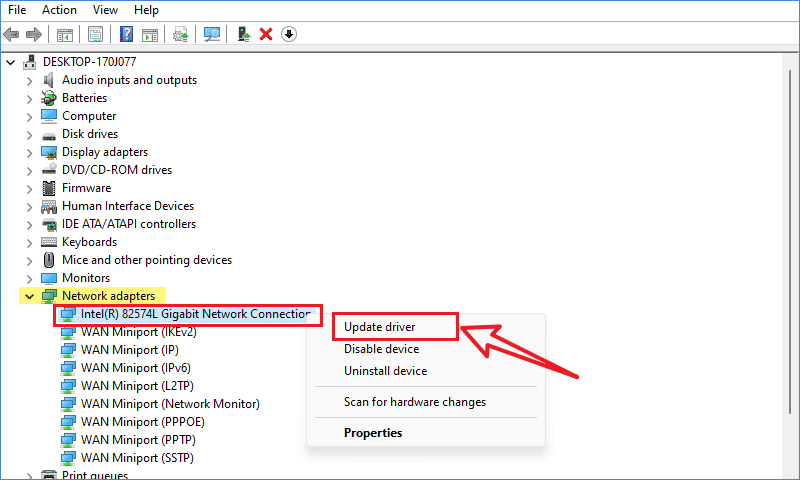The width and height of the screenshot is (800, 480).
Task: Expand the Disk drives category
Action: point(30,135)
